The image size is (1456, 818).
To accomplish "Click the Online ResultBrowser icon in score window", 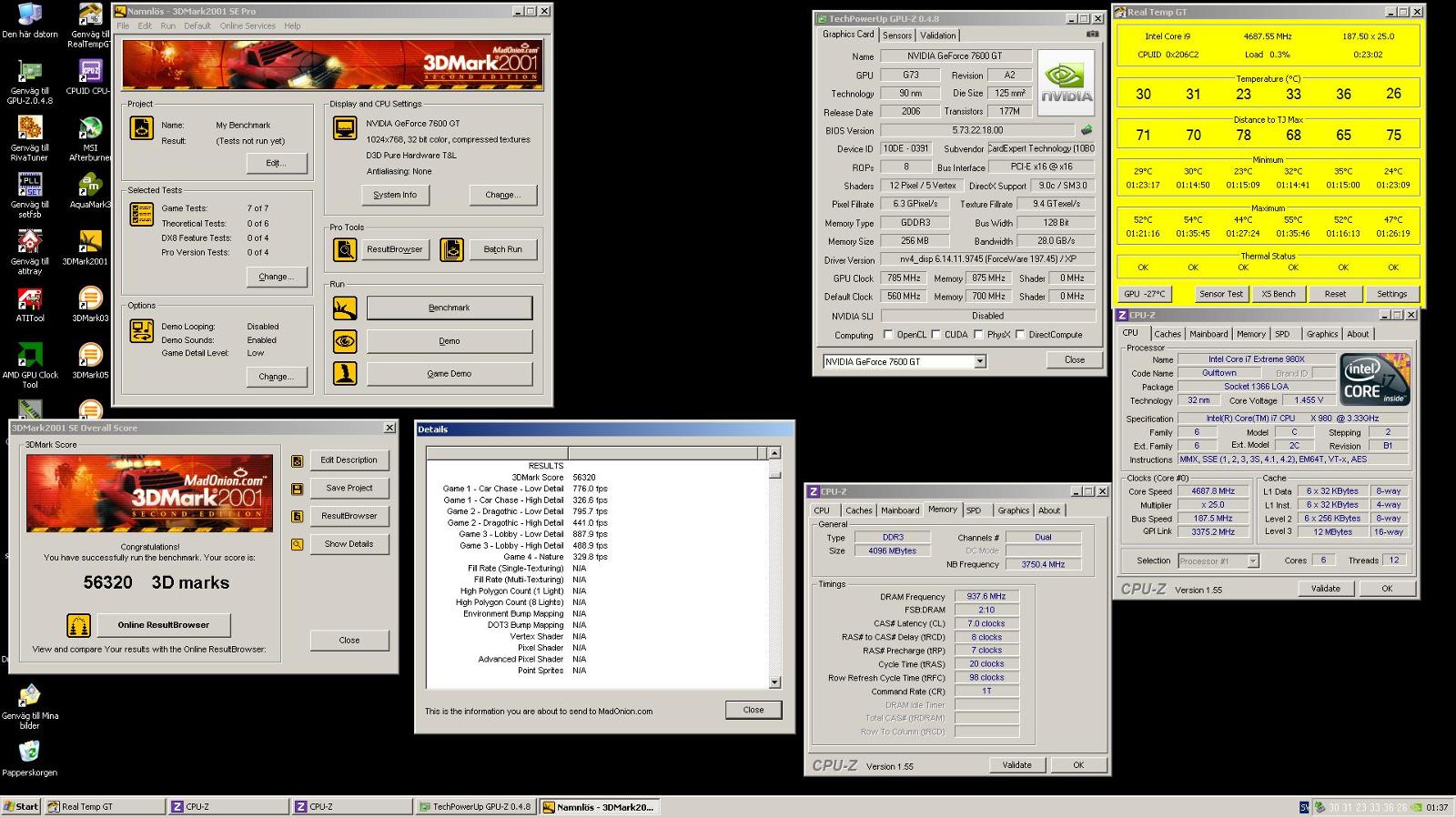I will click(79, 625).
